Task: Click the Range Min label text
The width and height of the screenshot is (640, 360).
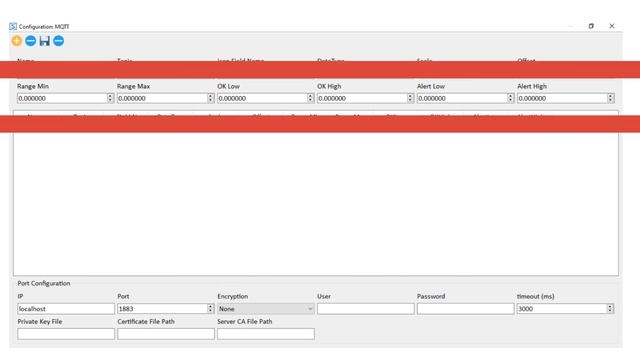Action: click(33, 86)
